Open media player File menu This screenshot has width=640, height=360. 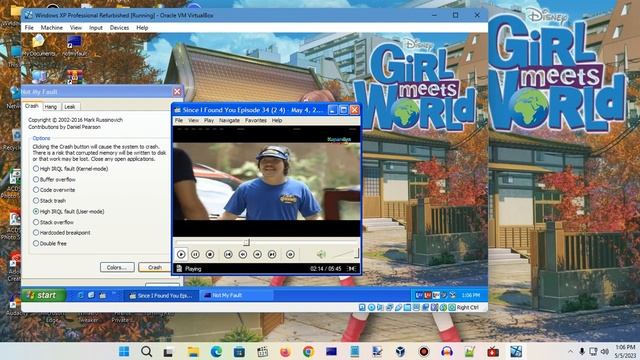pyautogui.click(x=179, y=120)
